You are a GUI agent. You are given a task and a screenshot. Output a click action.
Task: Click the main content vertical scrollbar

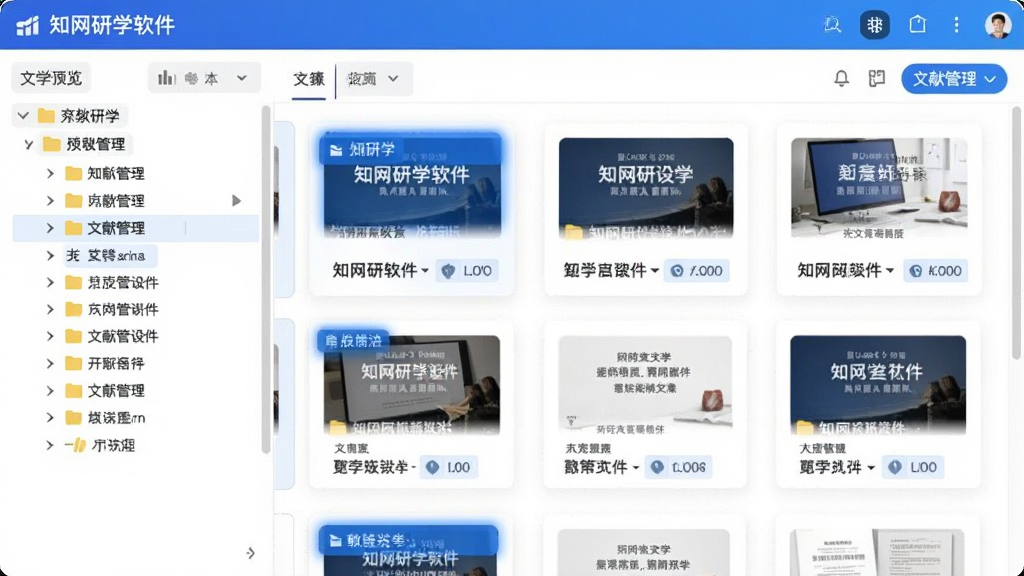(x=1016, y=232)
